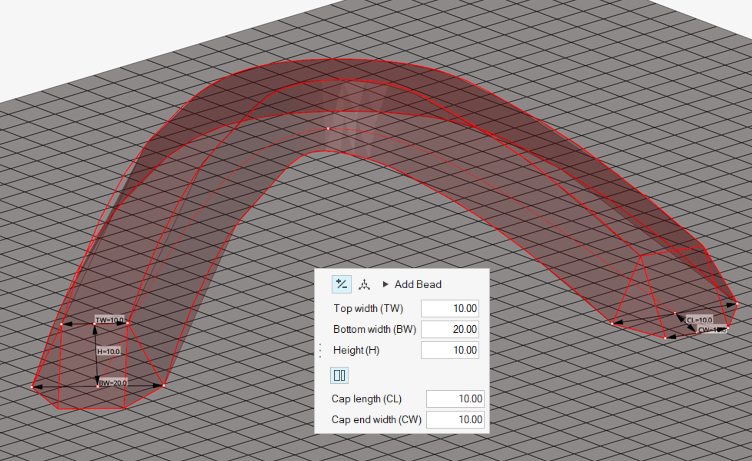Click the H=10.0 dimension label on bead
Viewport: 752px width, 461px height.
(108, 352)
